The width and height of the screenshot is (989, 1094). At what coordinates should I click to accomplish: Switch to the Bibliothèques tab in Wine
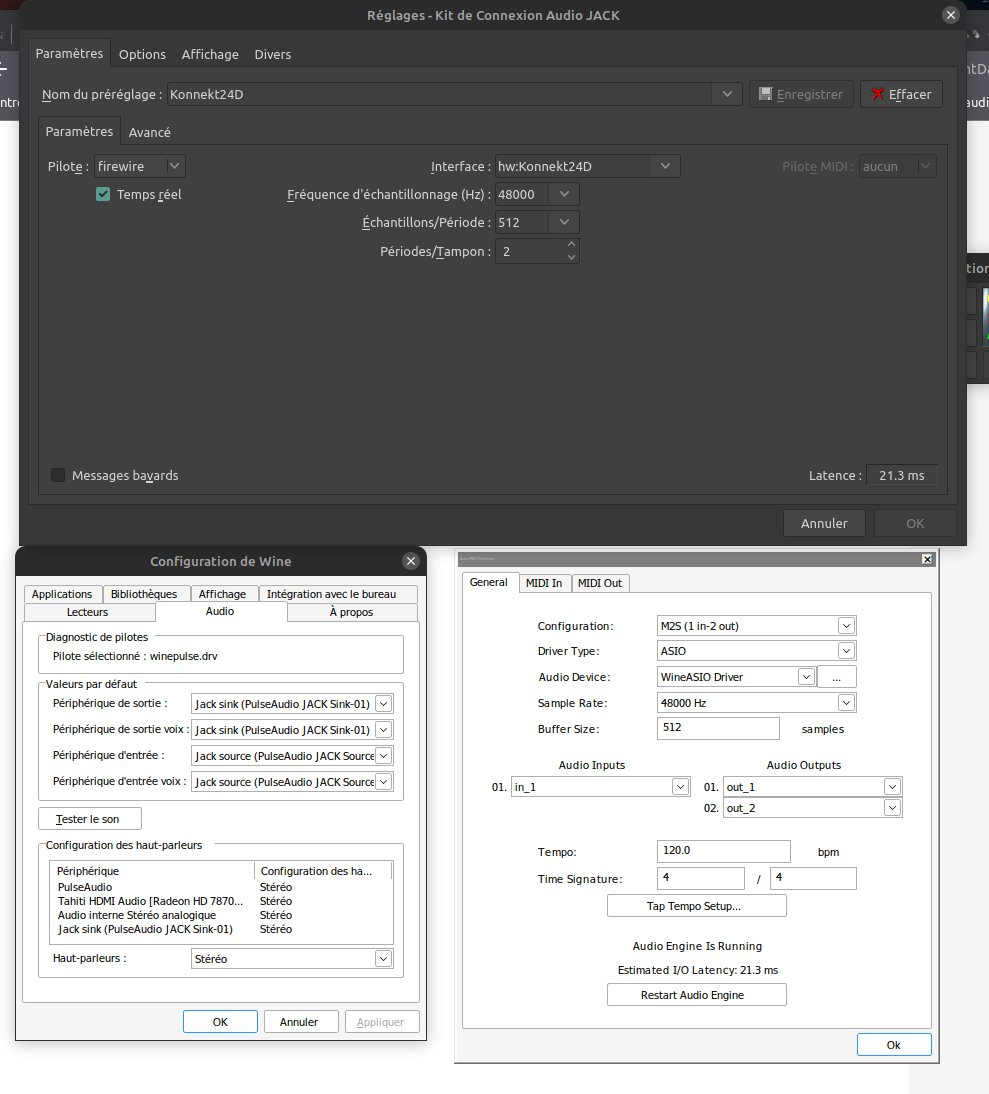coord(144,594)
